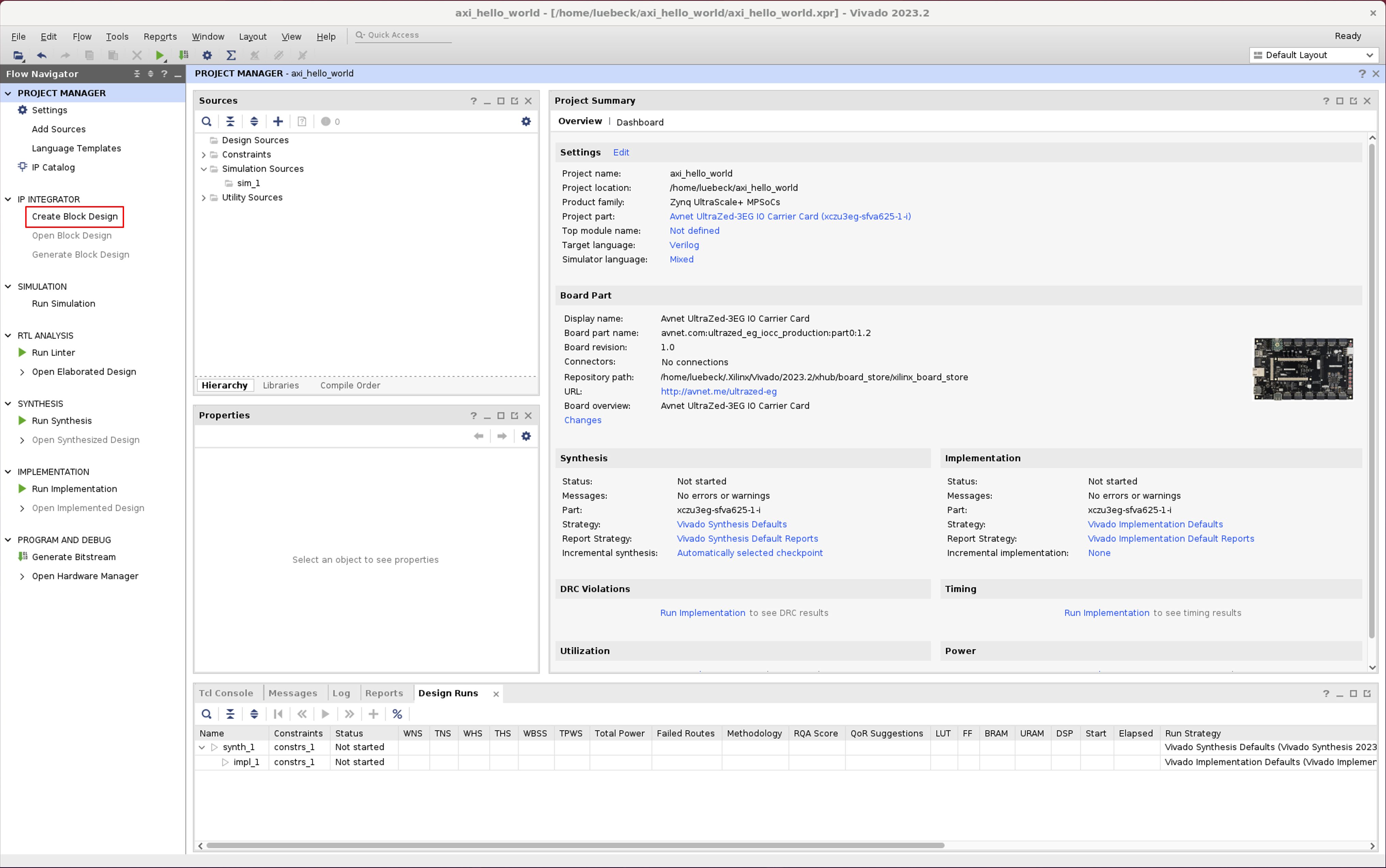Viewport: 1386px width, 868px height.
Task: Click Collapse All icon in Design Runs toolbar
Action: pos(230,714)
